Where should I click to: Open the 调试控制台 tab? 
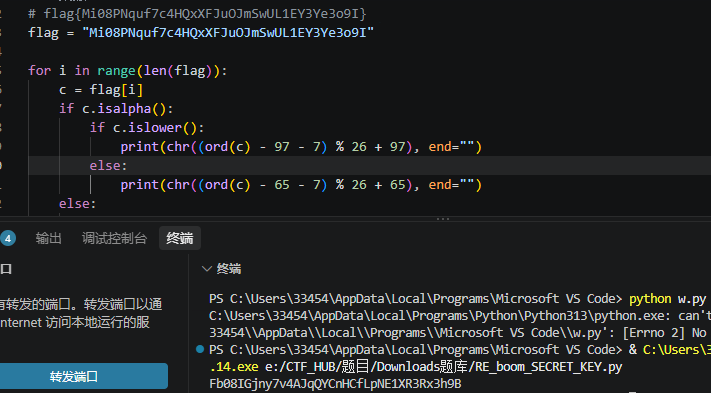point(114,238)
